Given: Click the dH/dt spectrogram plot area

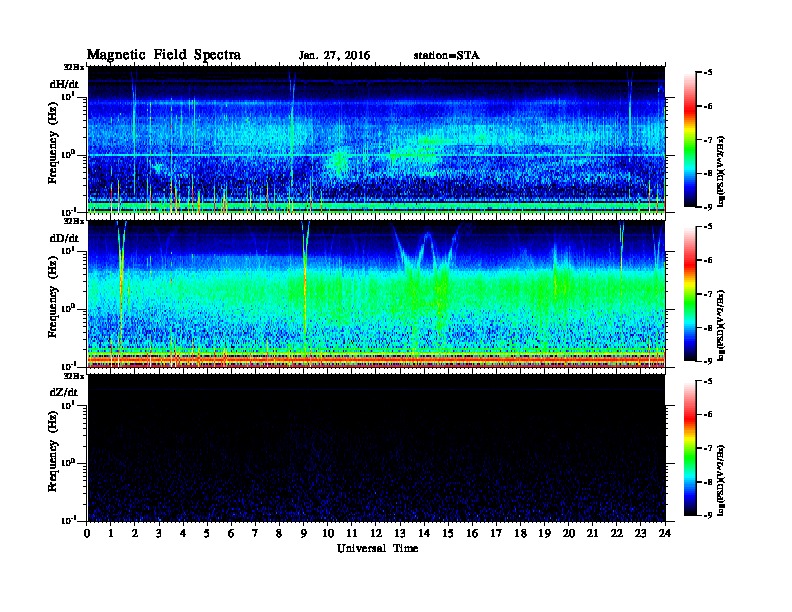Looking at the screenshot, I should (376, 139).
